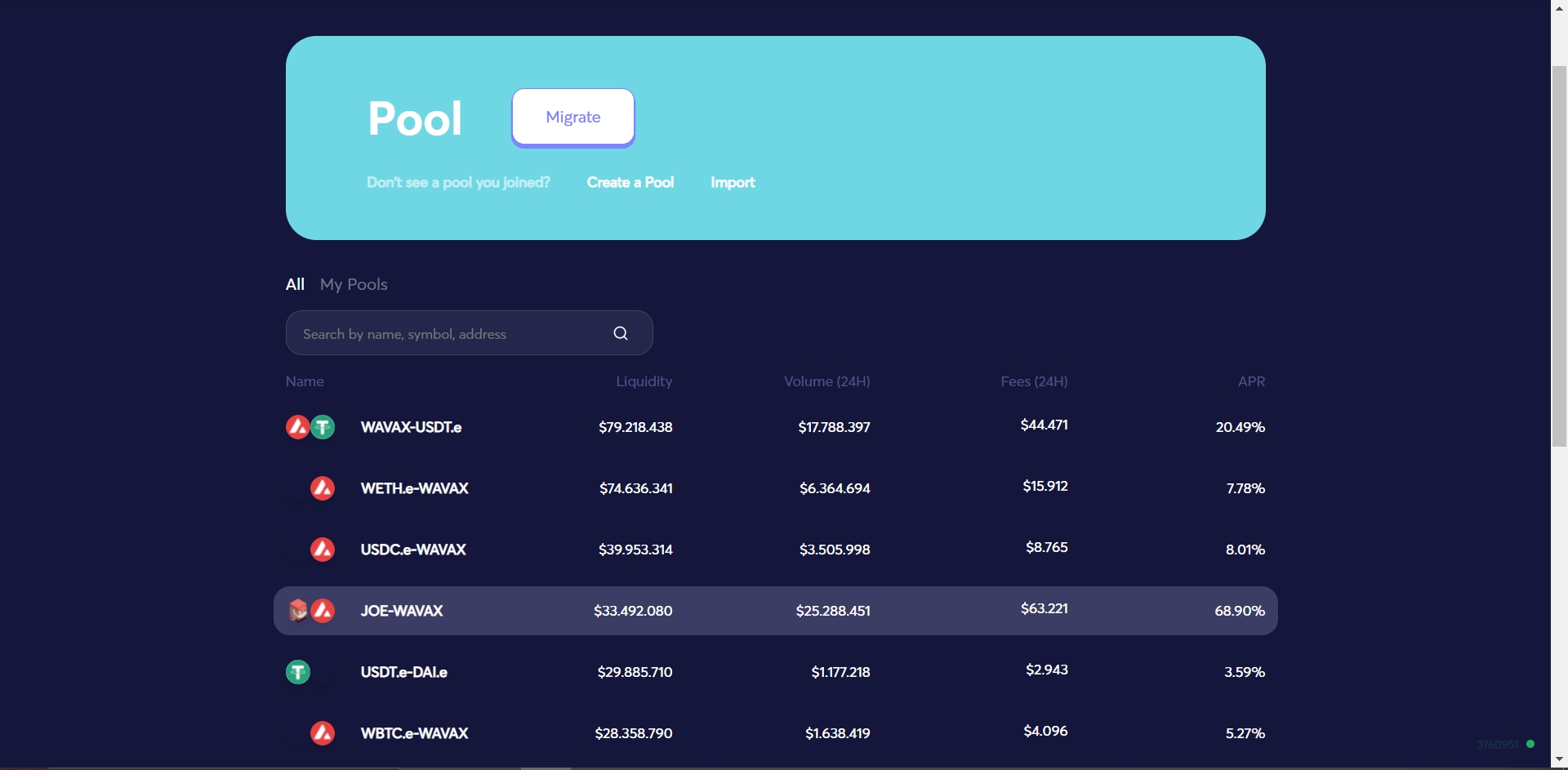Click APR value 68.90%

pos(1240,611)
